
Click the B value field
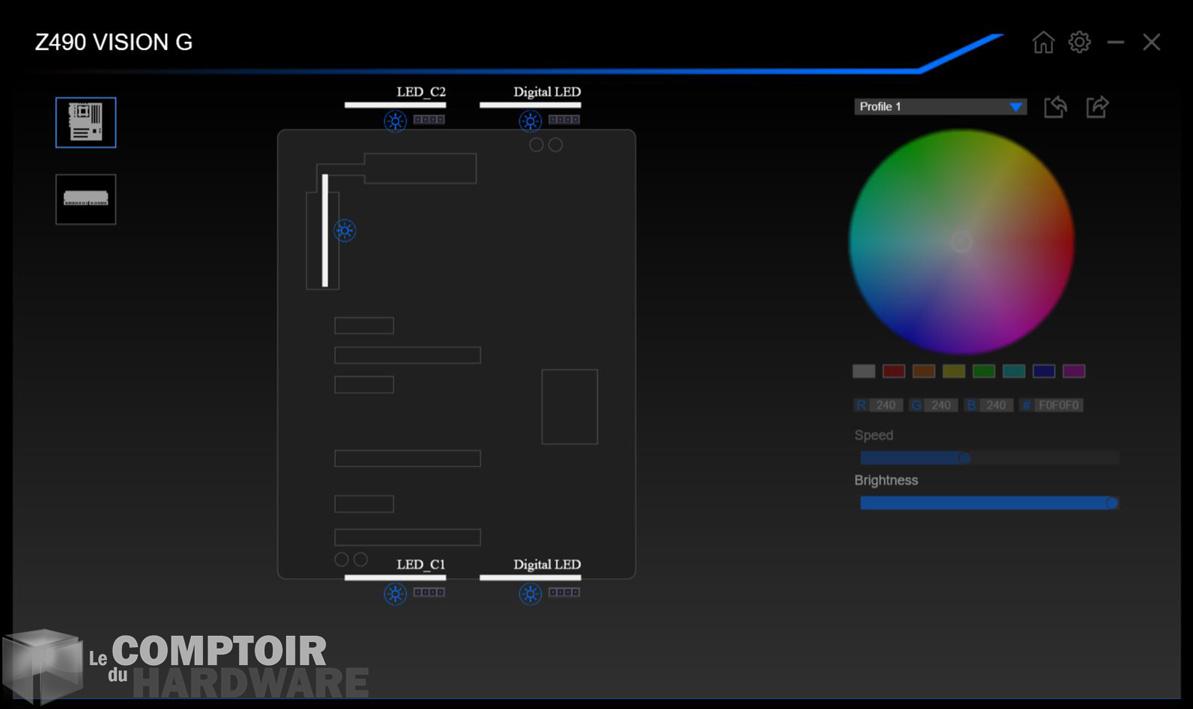996,405
